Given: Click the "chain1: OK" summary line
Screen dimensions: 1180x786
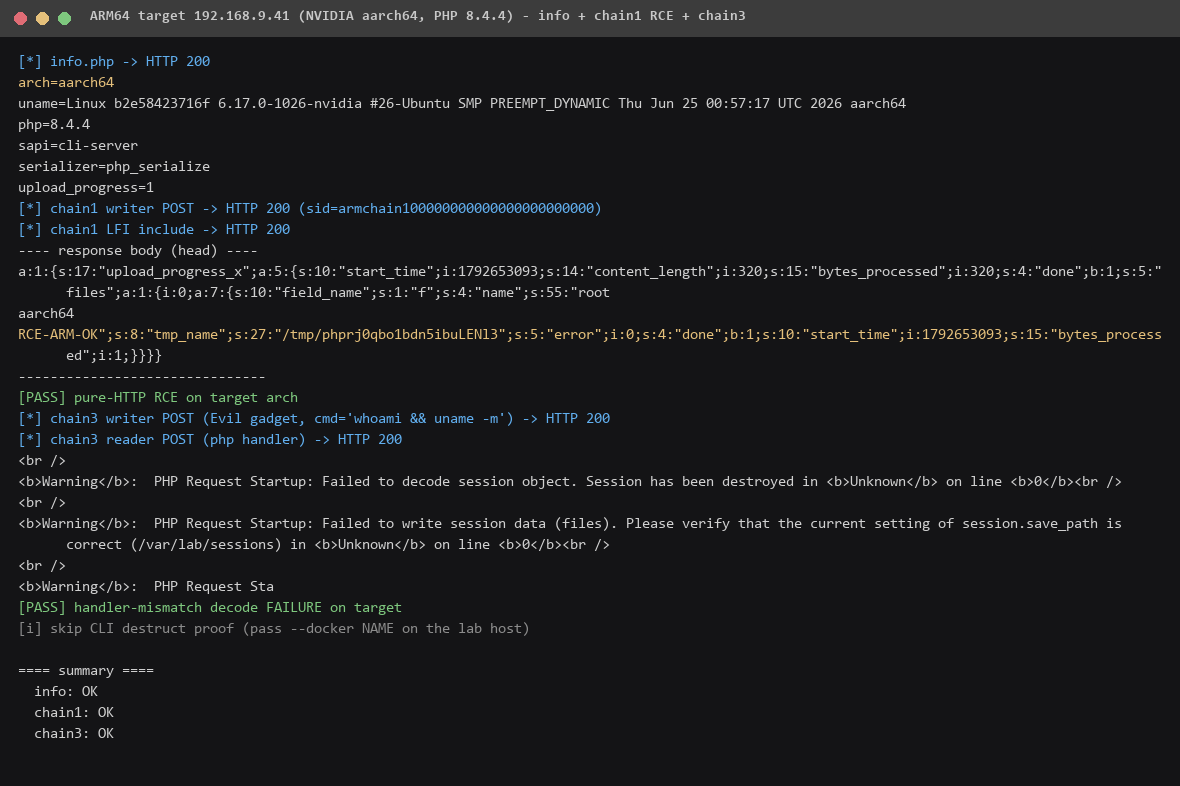Looking at the screenshot, I should pos(74,713).
